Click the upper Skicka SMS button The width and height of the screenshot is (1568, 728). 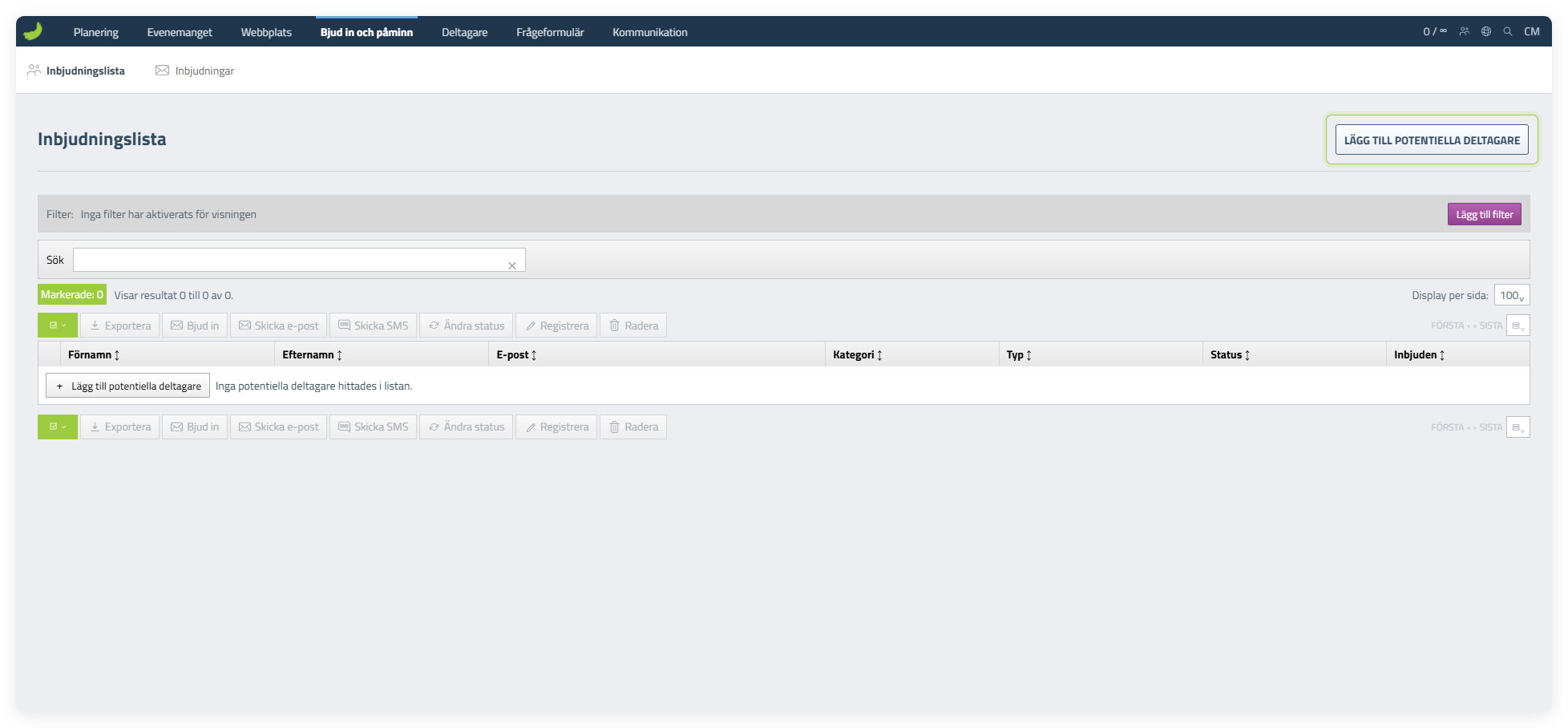[374, 326]
